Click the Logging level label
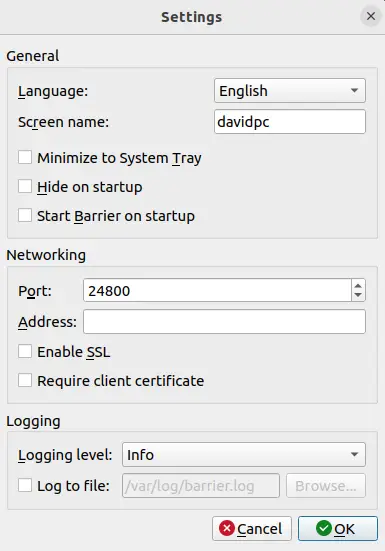The width and height of the screenshot is (385, 551). pos(65,455)
